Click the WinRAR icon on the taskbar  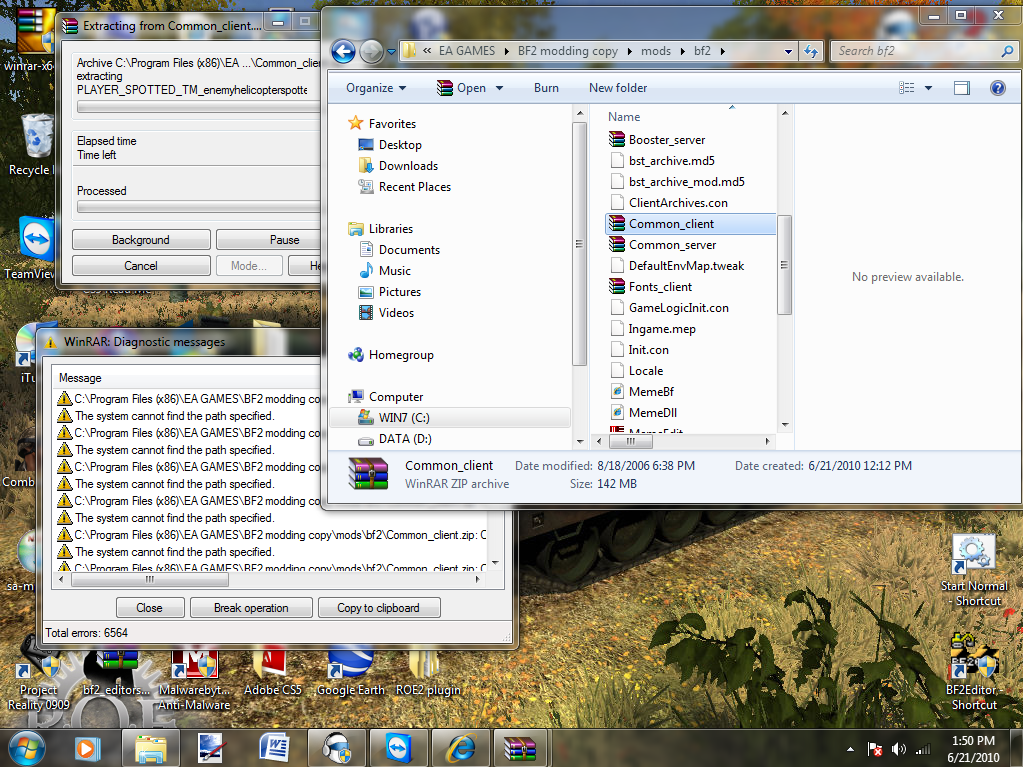pyautogui.click(x=521, y=747)
